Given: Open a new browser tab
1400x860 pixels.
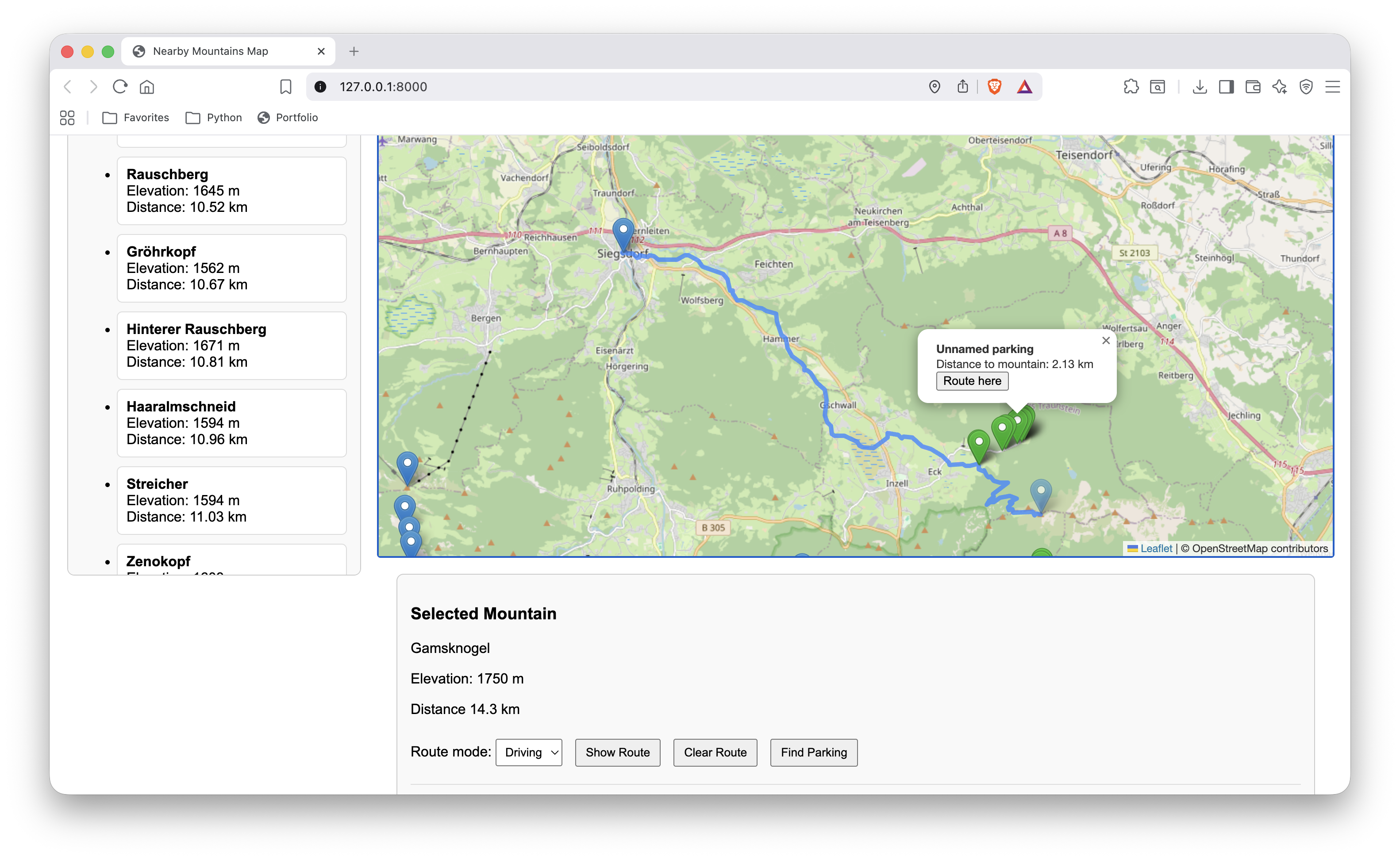Looking at the screenshot, I should pyautogui.click(x=354, y=51).
